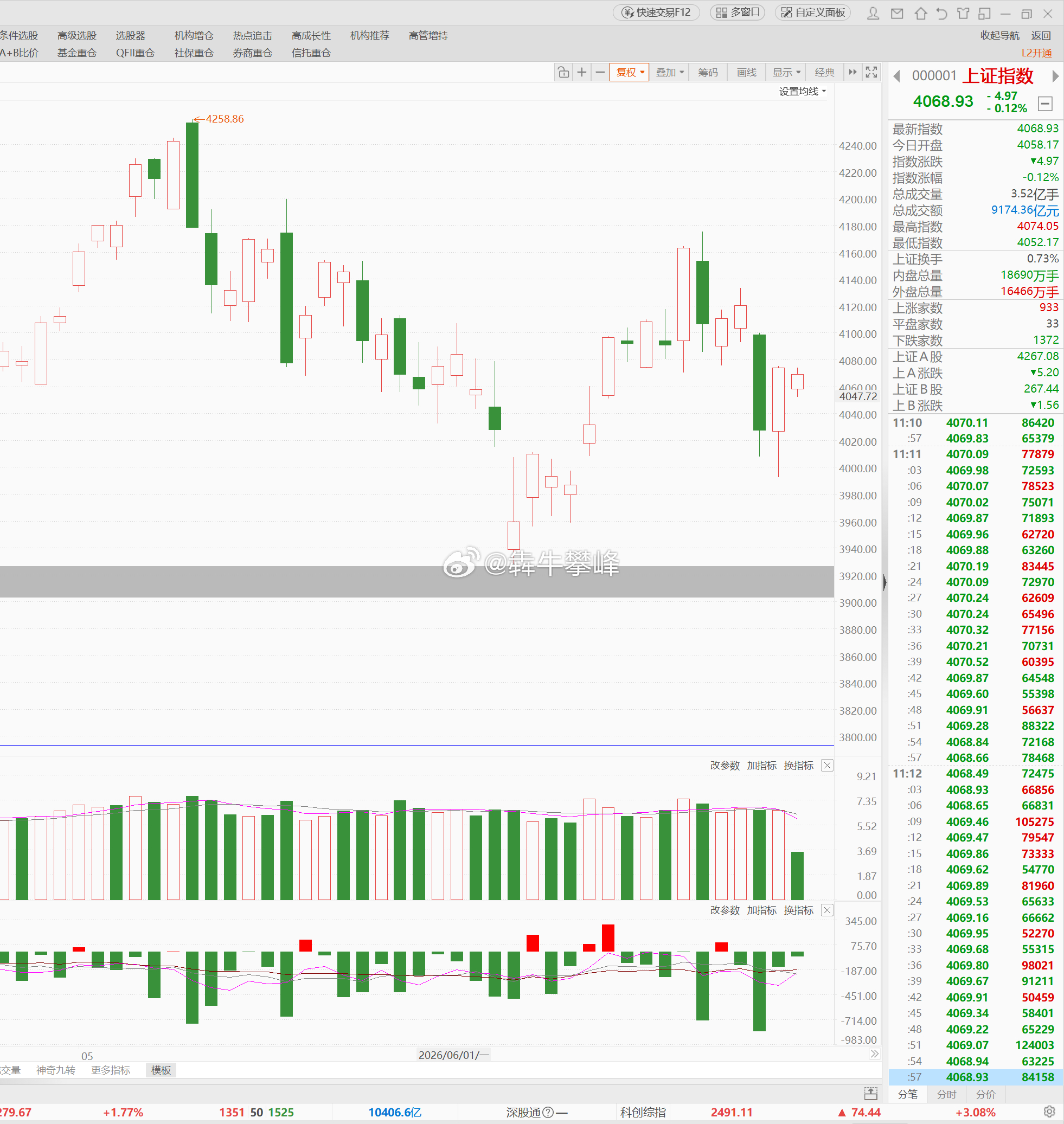Click 科创综指 in the status bar
Screen dimensions: 1064x1124
(643, 1112)
